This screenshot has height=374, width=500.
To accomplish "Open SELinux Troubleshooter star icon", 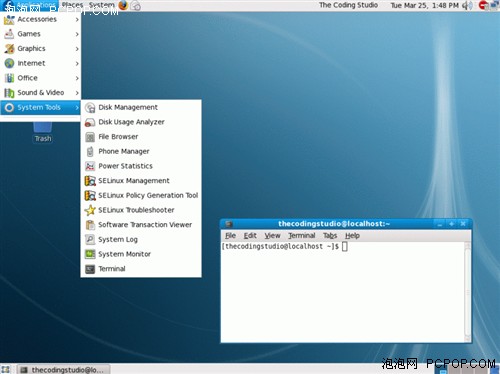I will (x=90, y=210).
